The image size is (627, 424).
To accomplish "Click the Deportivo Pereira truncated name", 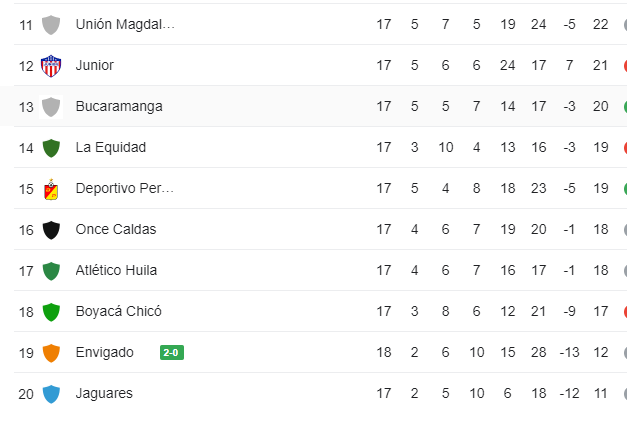I will 125,188.
